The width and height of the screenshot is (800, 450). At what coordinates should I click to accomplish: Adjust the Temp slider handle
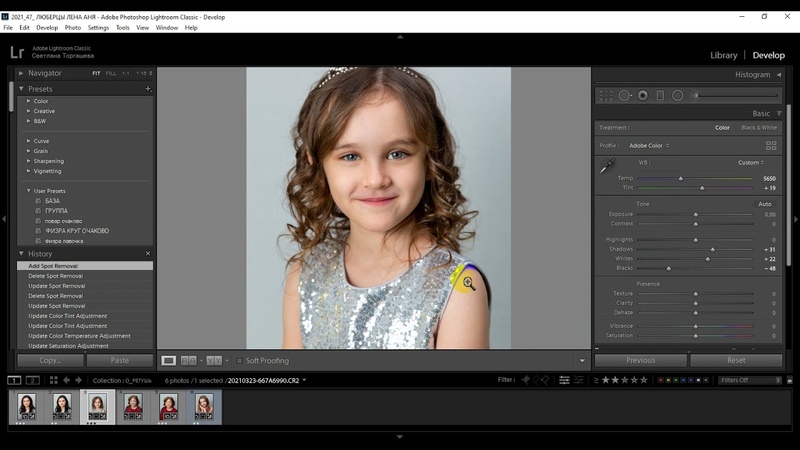681,178
